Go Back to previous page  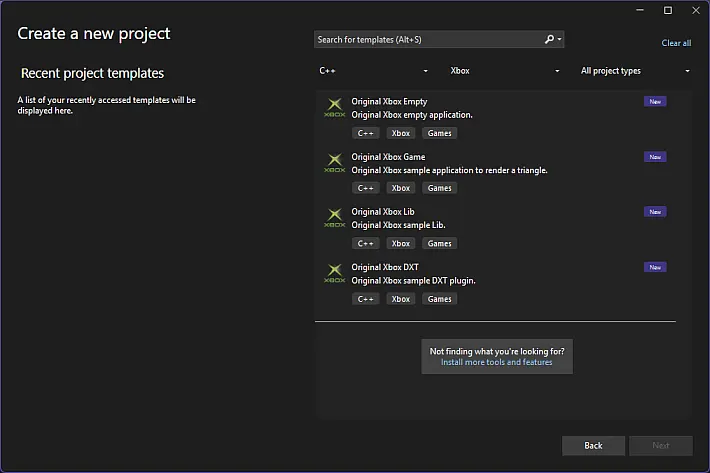tap(593, 445)
